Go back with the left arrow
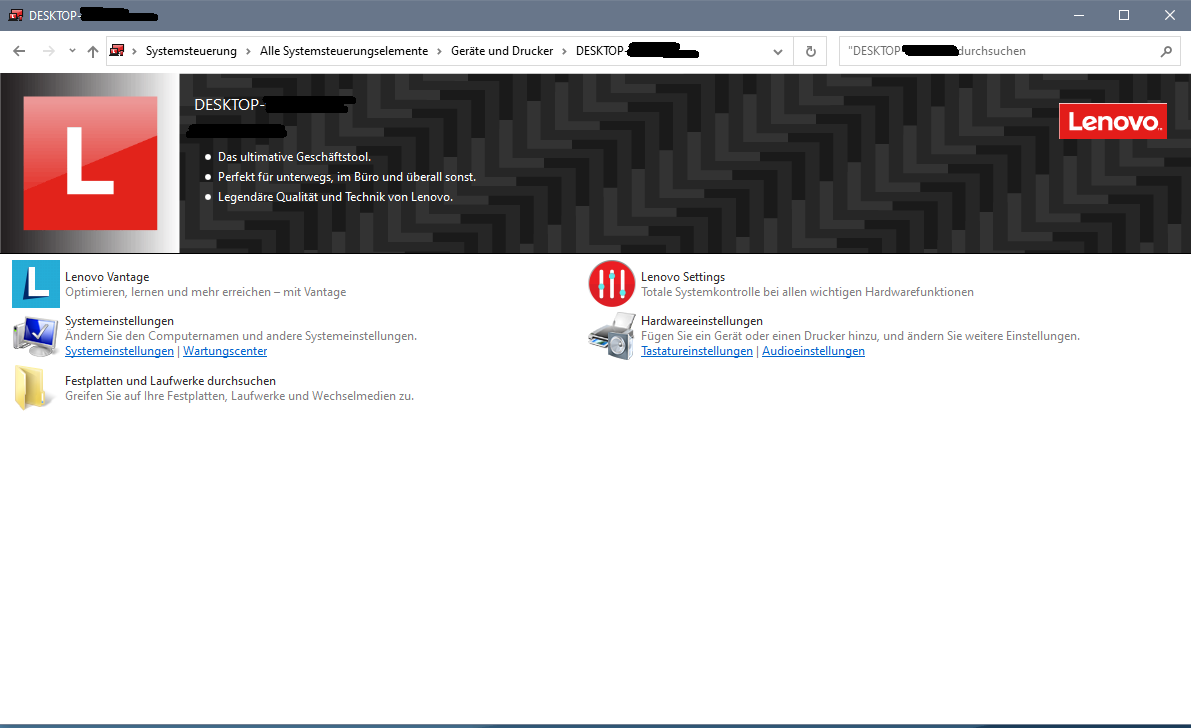Image resolution: width=1191 pixels, height=728 pixels. point(19,51)
